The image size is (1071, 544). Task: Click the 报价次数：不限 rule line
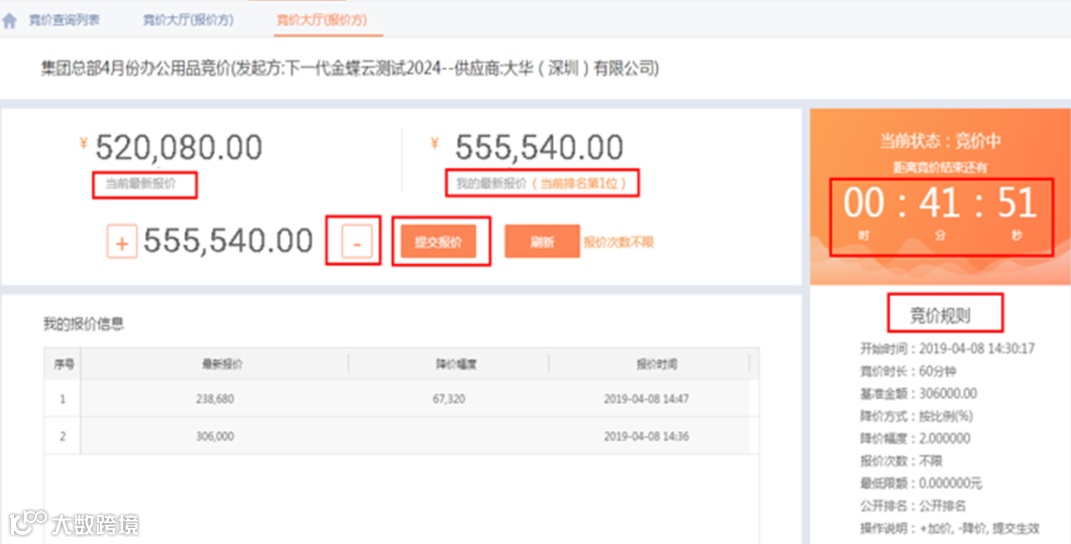point(901,461)
